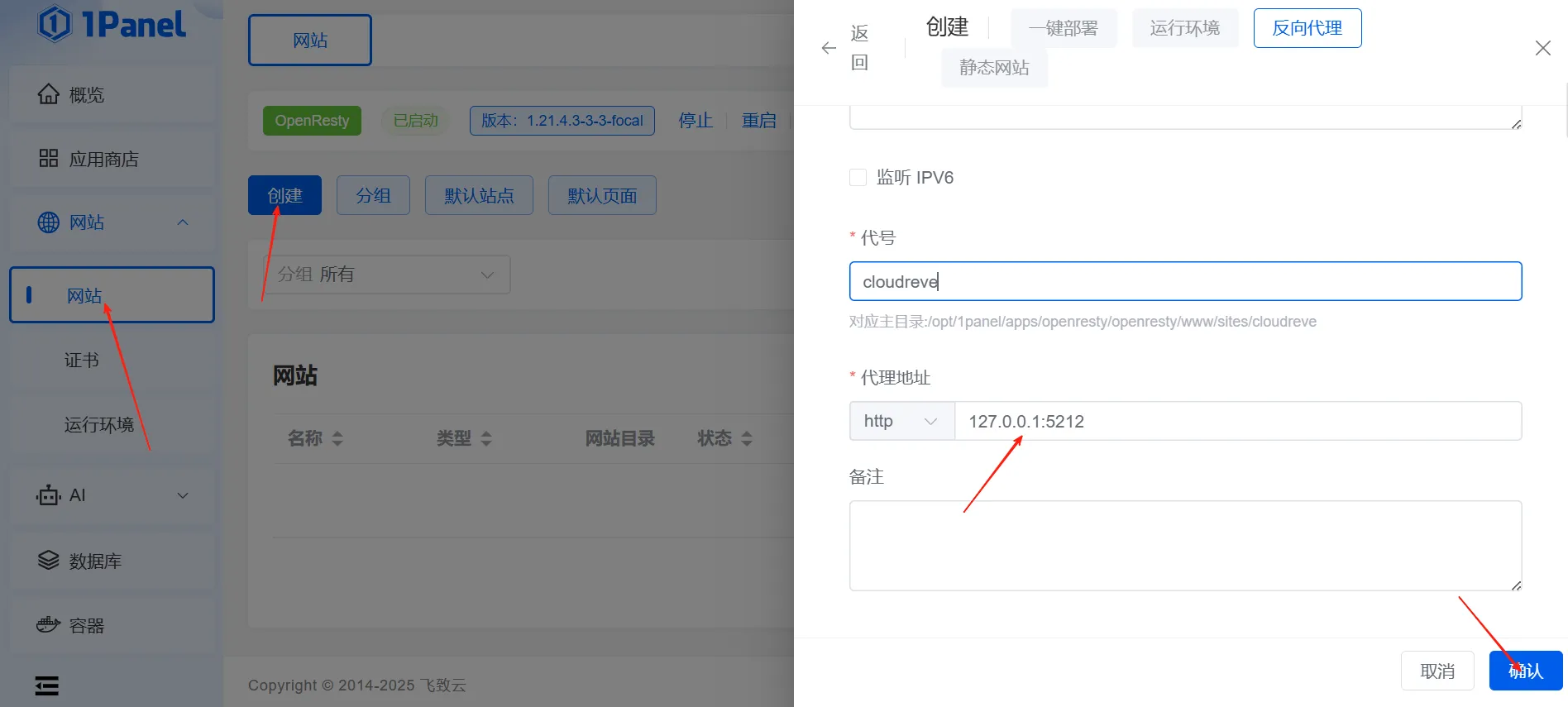Select the 运行环境 tab in drawer
1568x707 pixels.
pyautogui.click(x=1184, y=28)
